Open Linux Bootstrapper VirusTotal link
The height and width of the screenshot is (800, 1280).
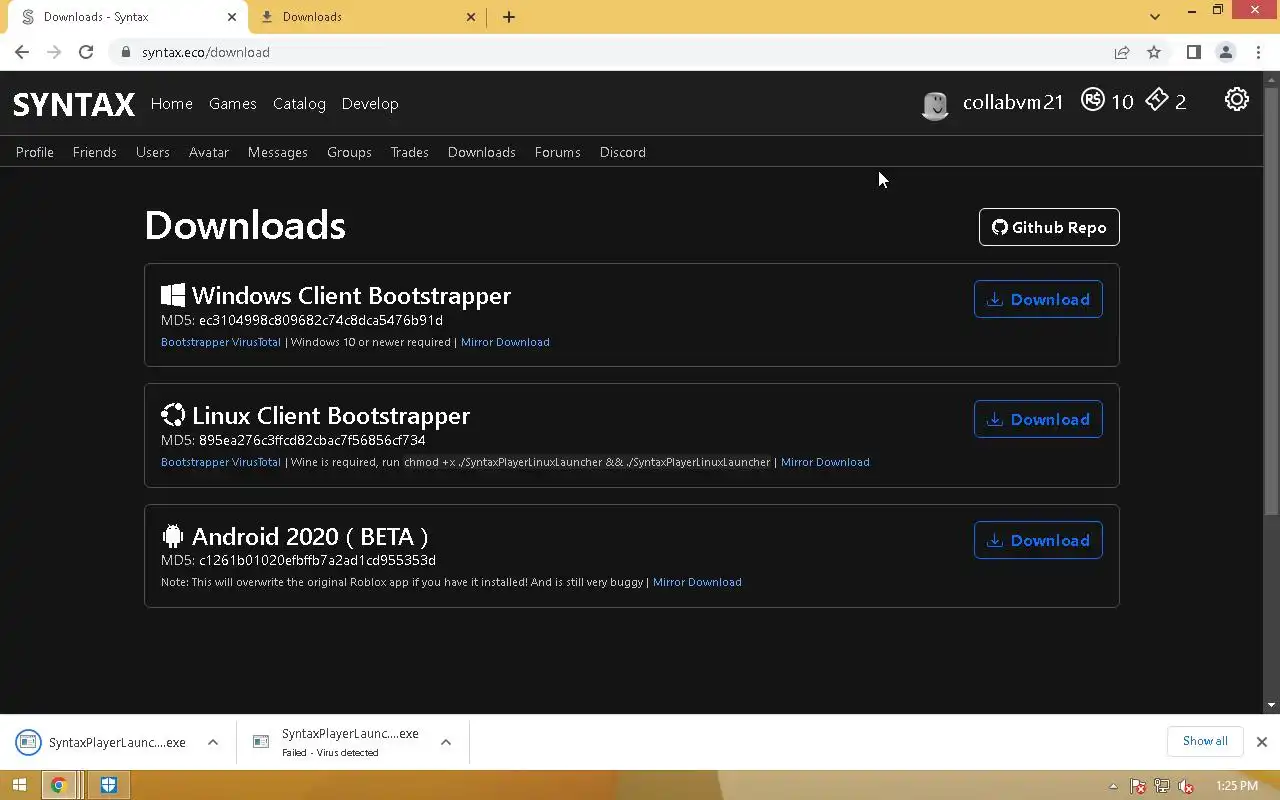coord(221,462)
